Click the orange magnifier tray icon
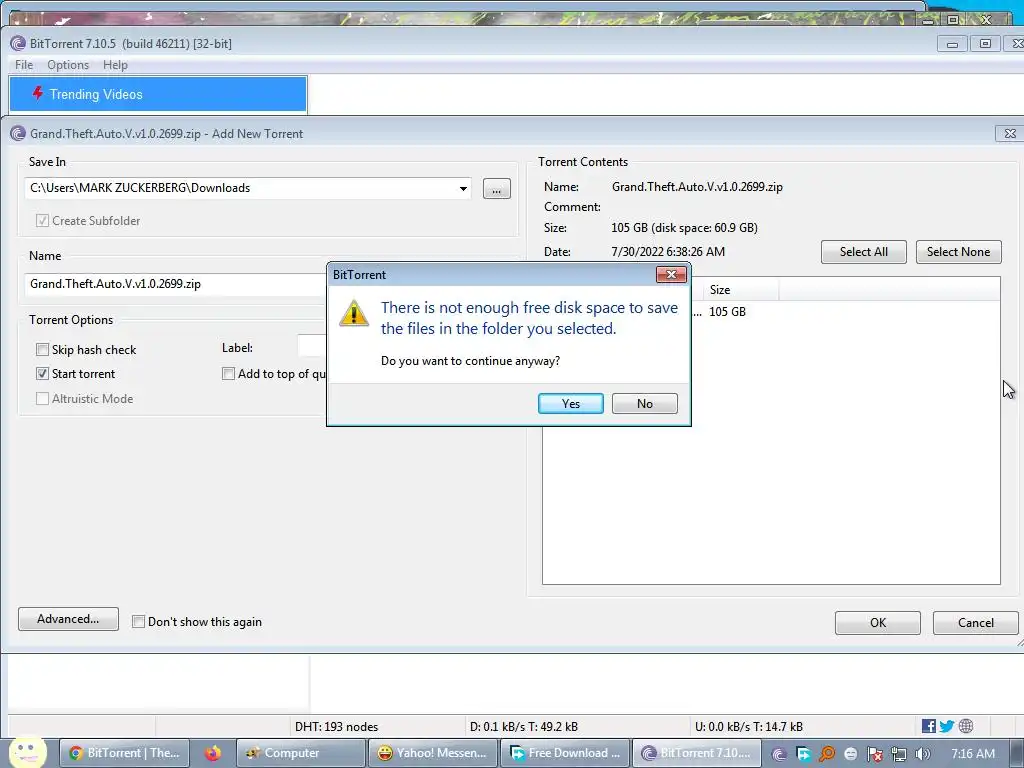Screen dimensions: 1024x768 coord(827,754)
